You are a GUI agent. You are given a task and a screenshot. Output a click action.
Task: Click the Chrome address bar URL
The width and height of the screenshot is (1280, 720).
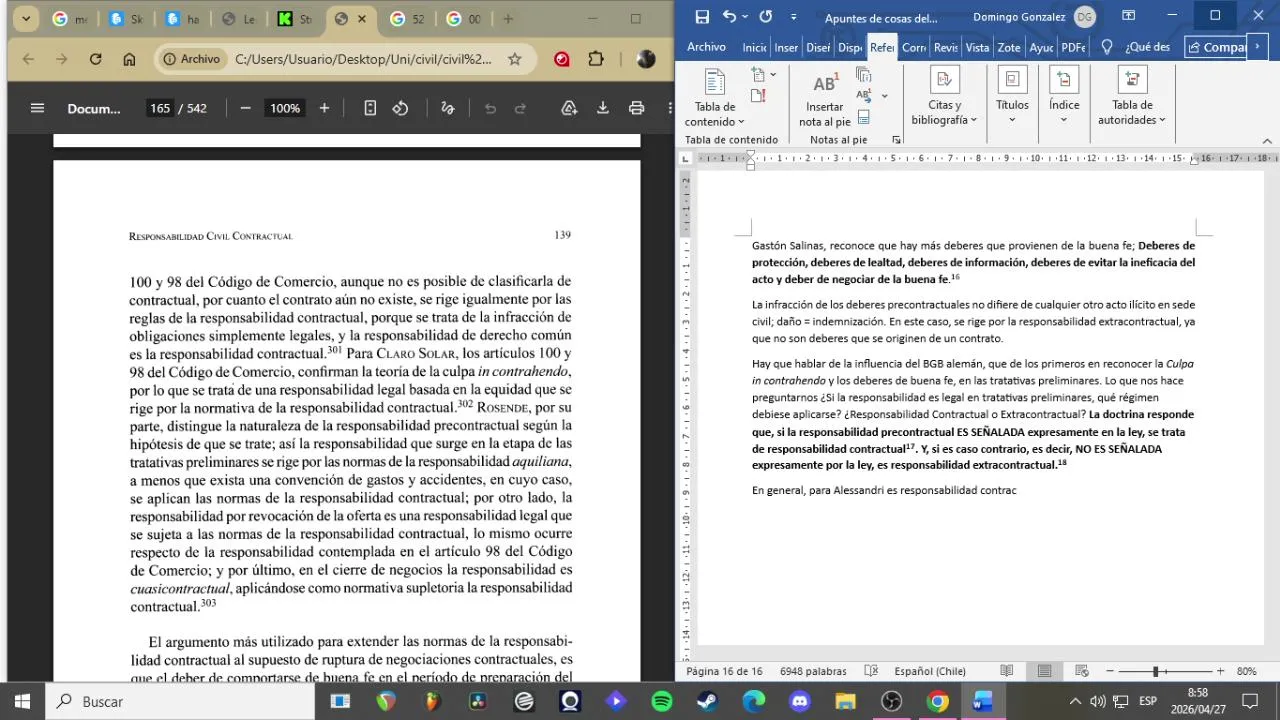tap(363, 59)
